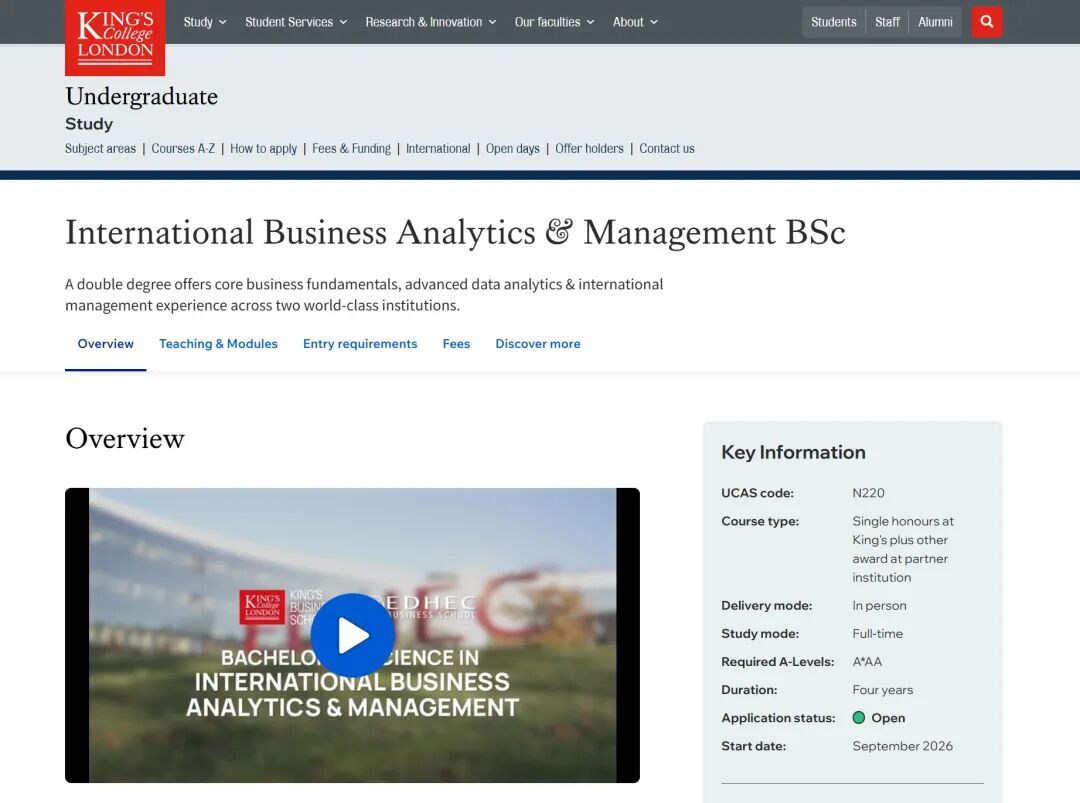The height and width of the screenshot is (803, 1080).
Task: Open the Fees tab
Action: point(456,344)
